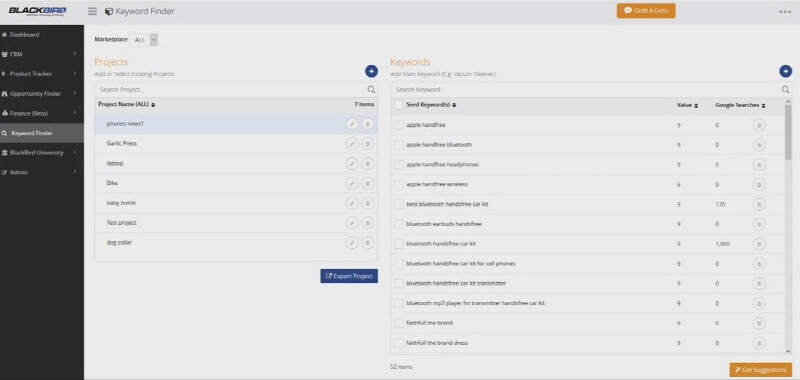800x380 pixels.
Task: Delete the baby bottle project
Action: tap(368, 203)
